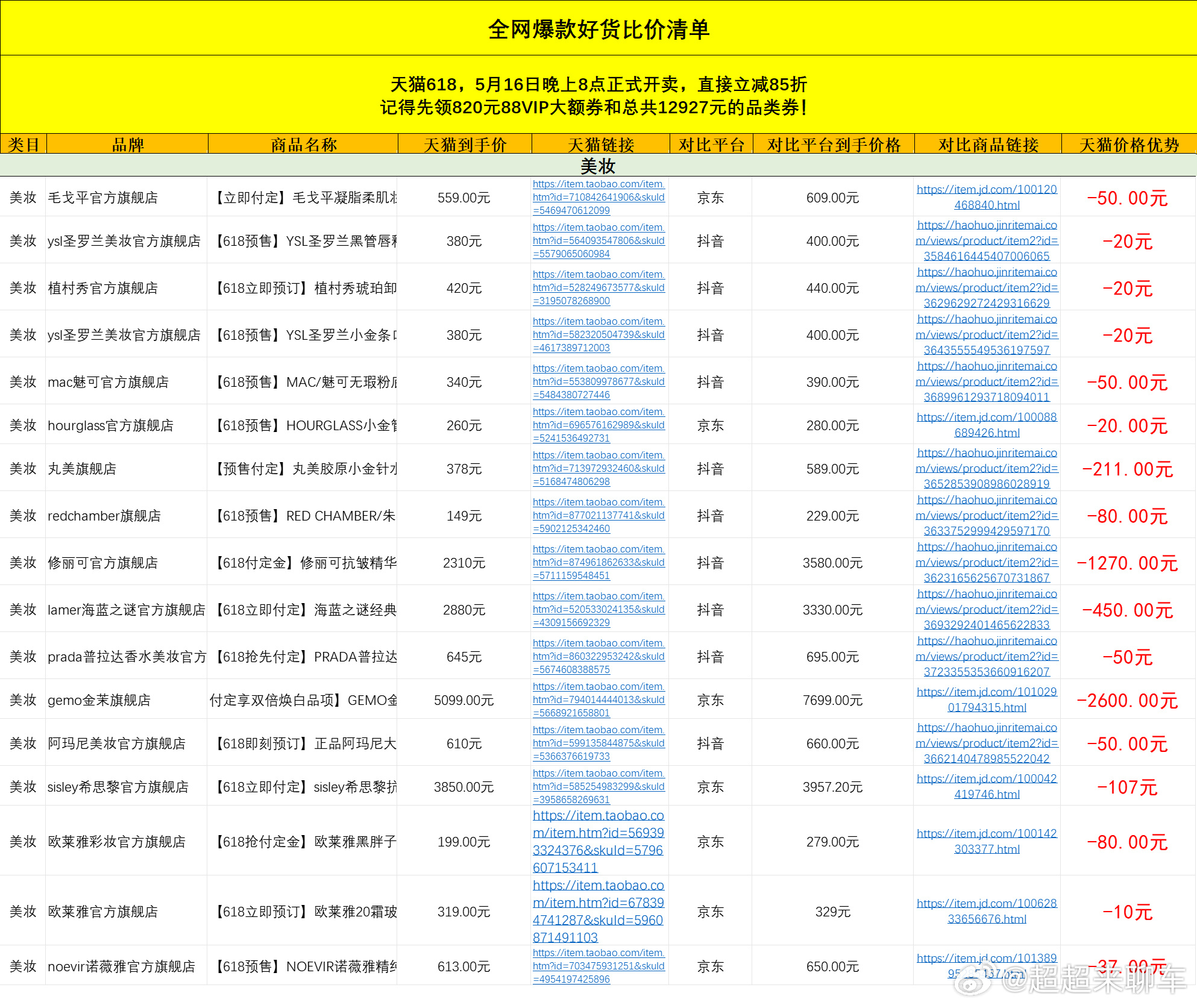Open sisley希思黎 JD comparison link
This screenshot has width=1197, height=1008.
tap(987, 786)
